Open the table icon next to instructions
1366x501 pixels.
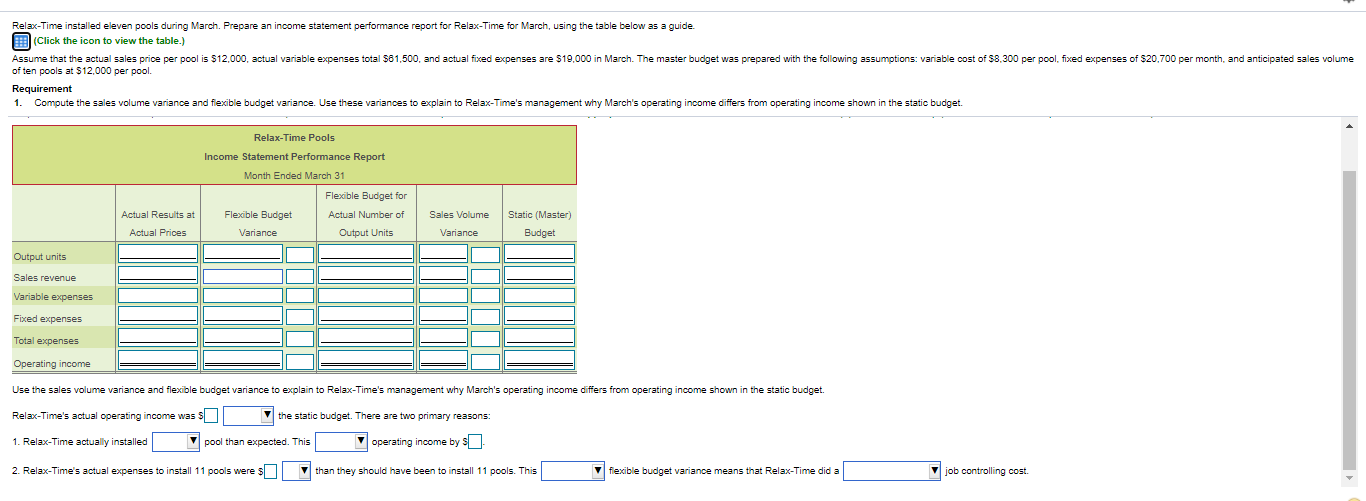tap(21, 41)
